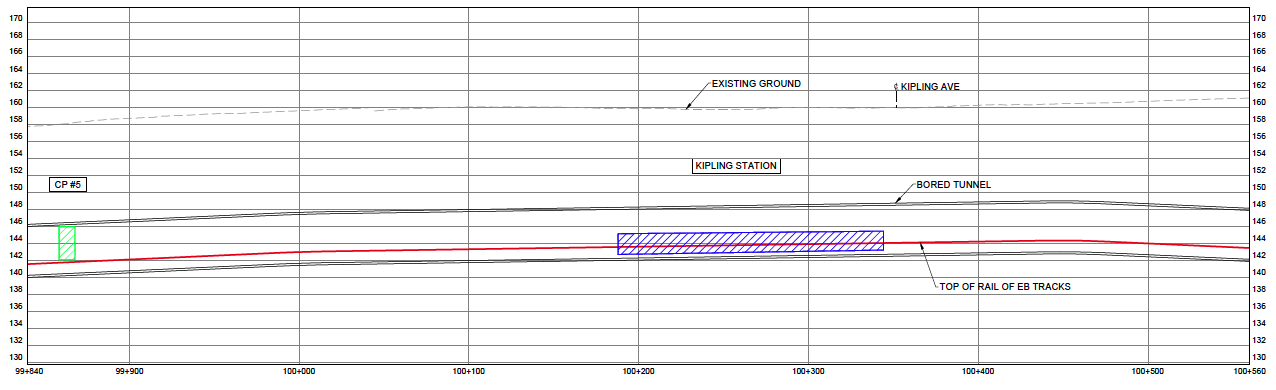Click elevation 164 on right axis
This screenshot has width=1276, height=390.
(x=1259, y=69)
